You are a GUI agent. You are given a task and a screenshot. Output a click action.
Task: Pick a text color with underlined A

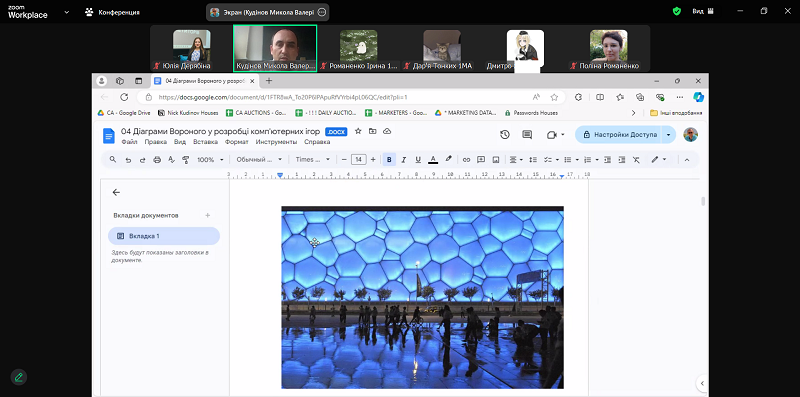(x=433, y=160)
